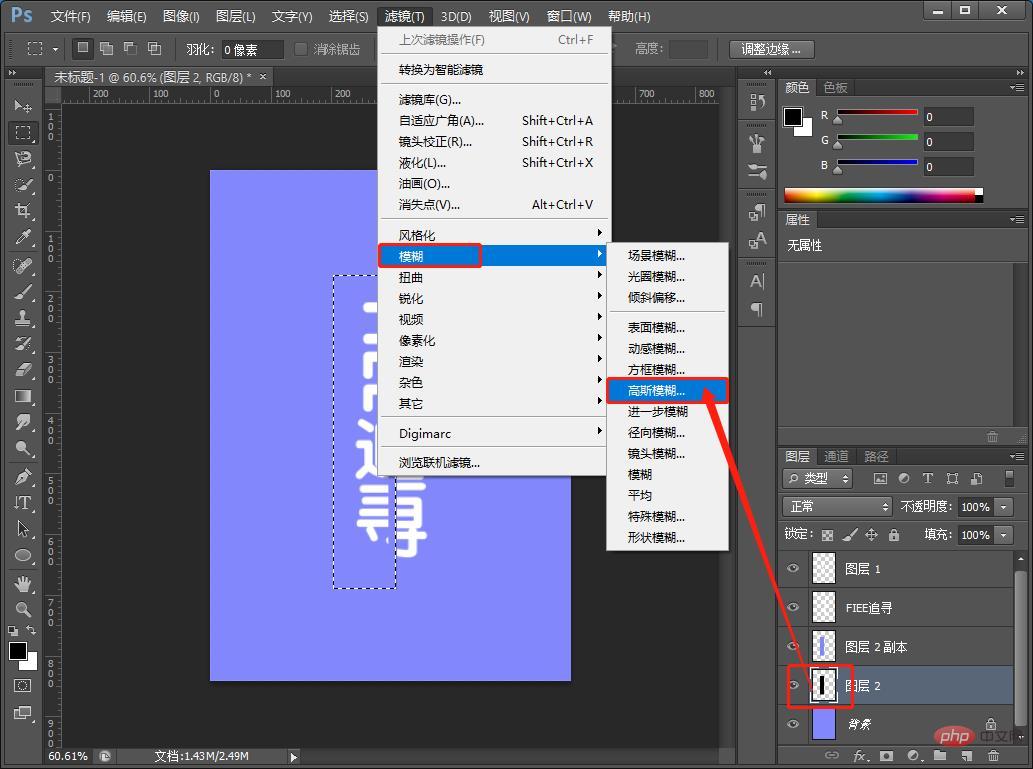Toggle visibility of 图层 2 副本 layer

[x=793, y=646]
